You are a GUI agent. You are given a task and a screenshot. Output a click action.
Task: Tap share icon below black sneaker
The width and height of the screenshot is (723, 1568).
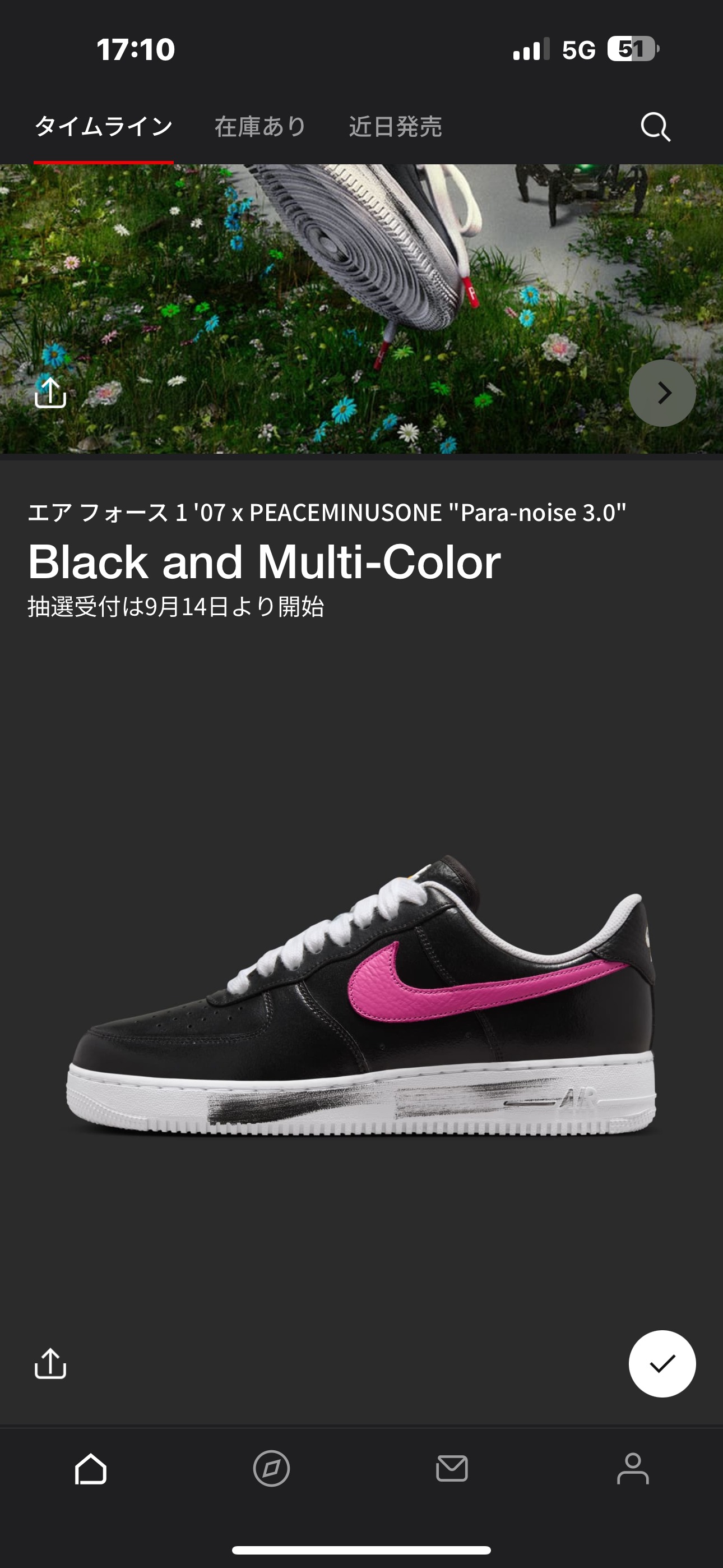[50, 1363]
